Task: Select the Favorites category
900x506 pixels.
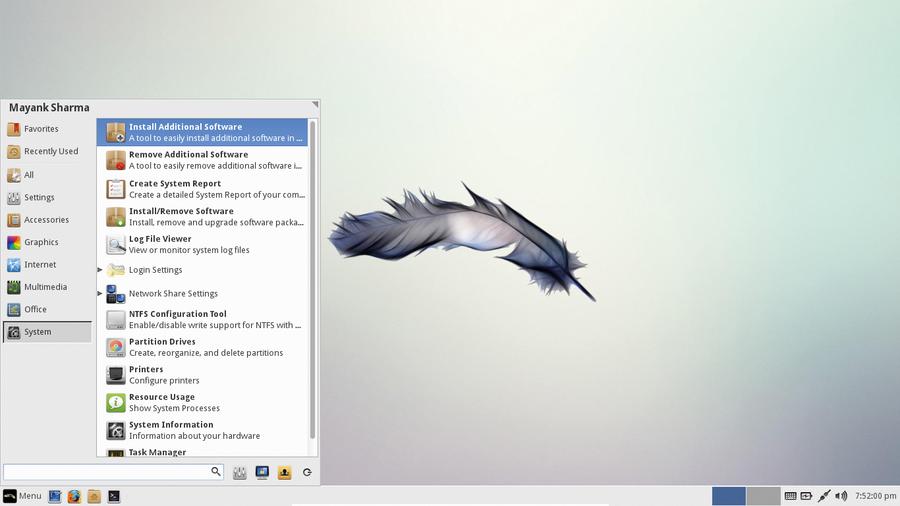Action: pos(47,129)
